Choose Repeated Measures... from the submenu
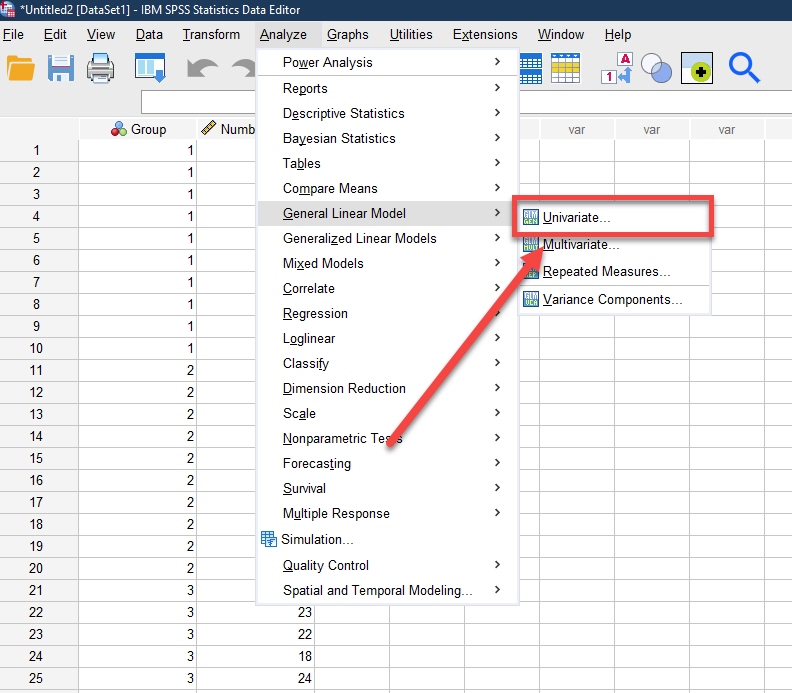This screenshot has height=693, width=792. [x=614, y=271]
